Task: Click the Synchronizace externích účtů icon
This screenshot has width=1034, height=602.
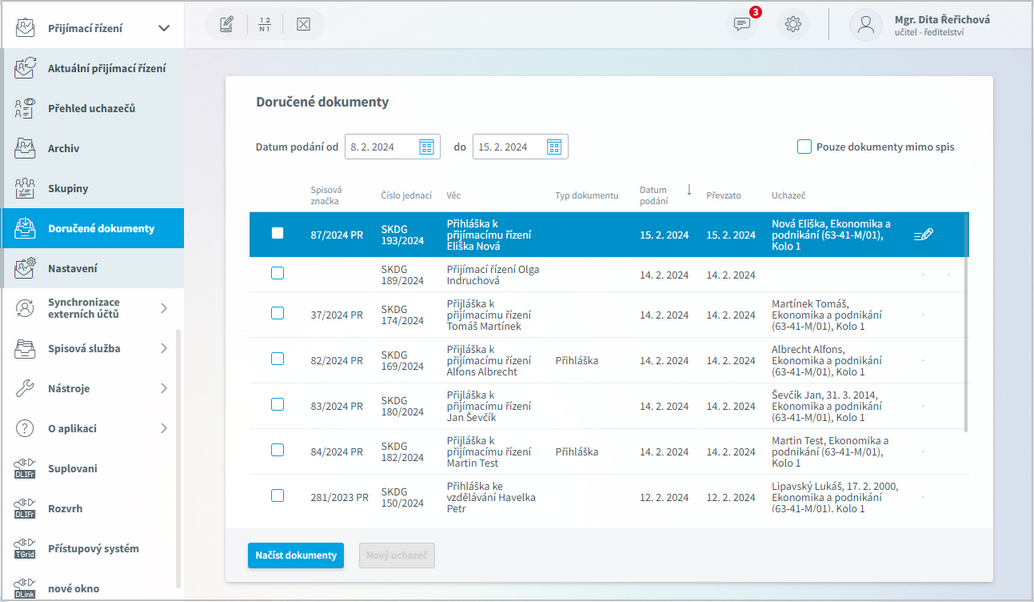Action: pos(25,308)
